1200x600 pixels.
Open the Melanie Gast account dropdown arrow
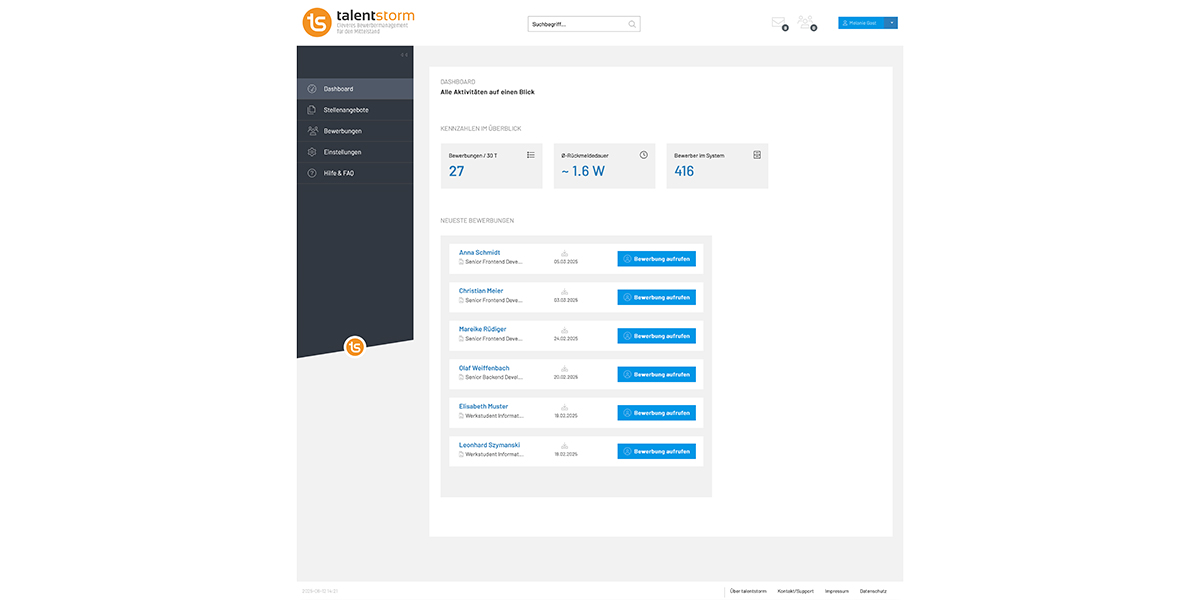(891, 22)
